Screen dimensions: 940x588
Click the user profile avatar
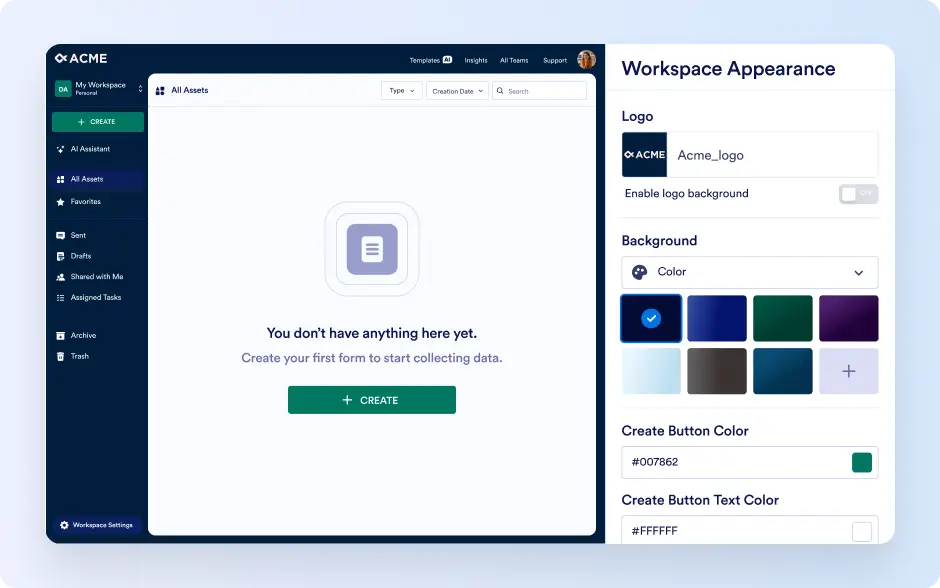(586, 59)
